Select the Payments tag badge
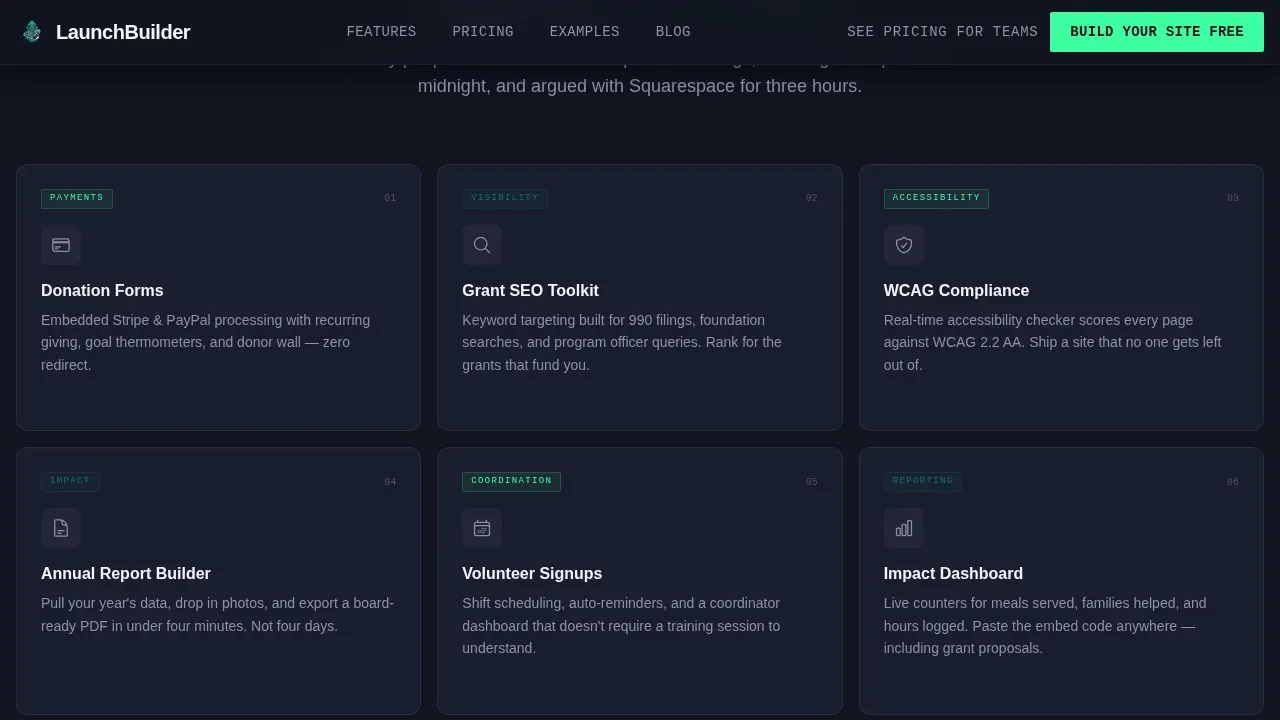Image resolution: width=1280 pixels, height=720 pixels. pos(77,198)
